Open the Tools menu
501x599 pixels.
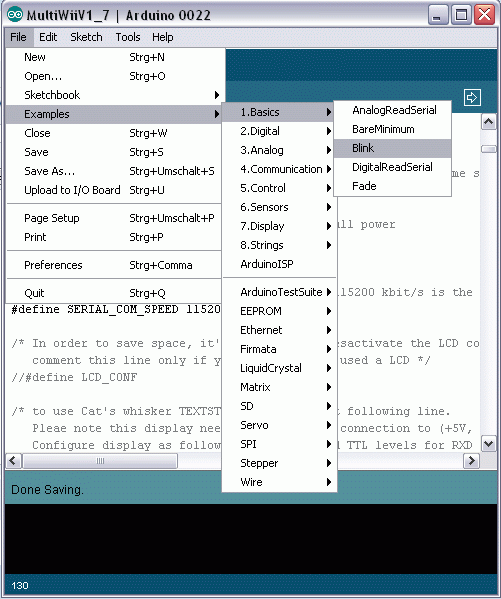click(128, 37)
